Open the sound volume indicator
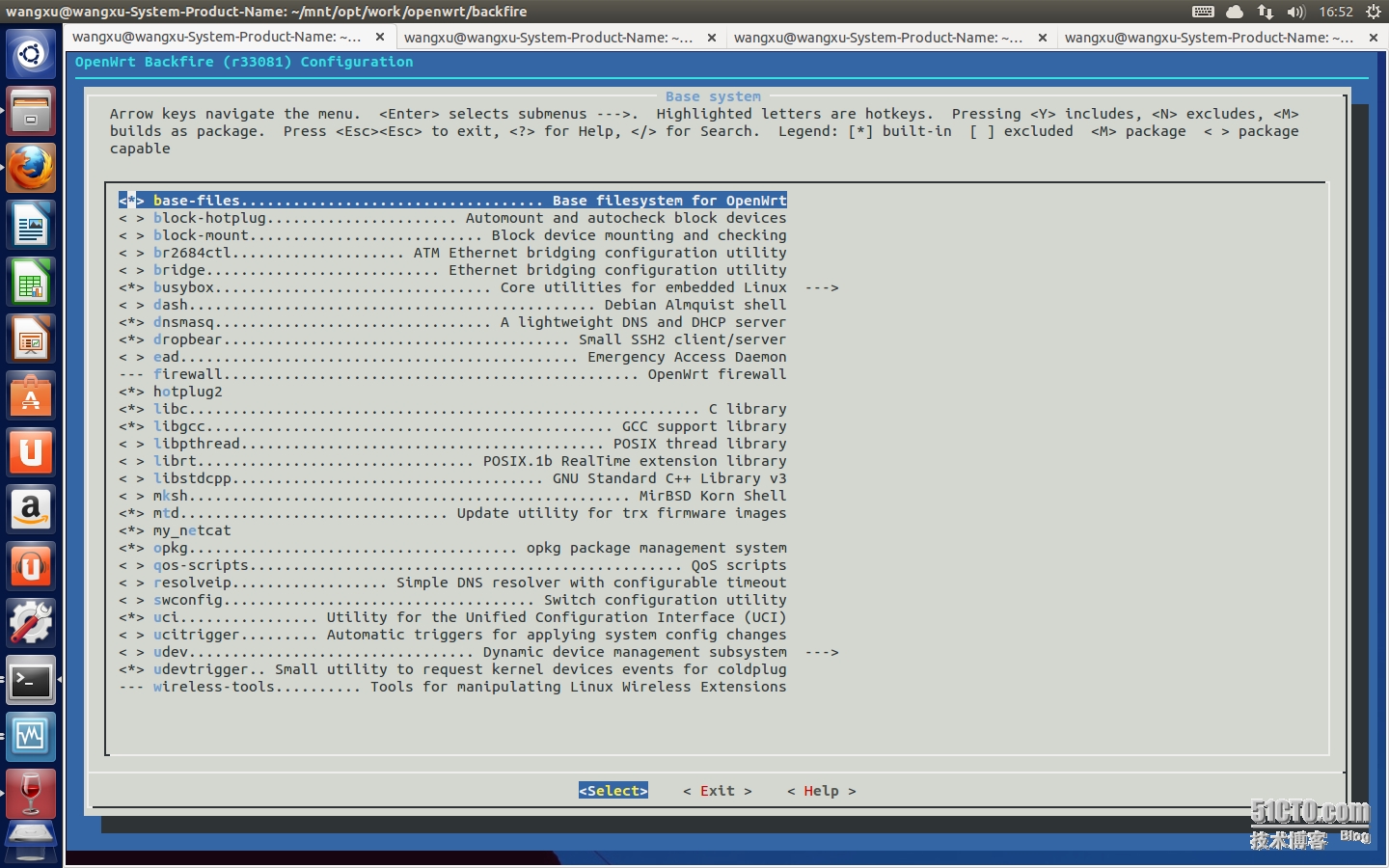1389x868 pixels. click(1295, 12)
